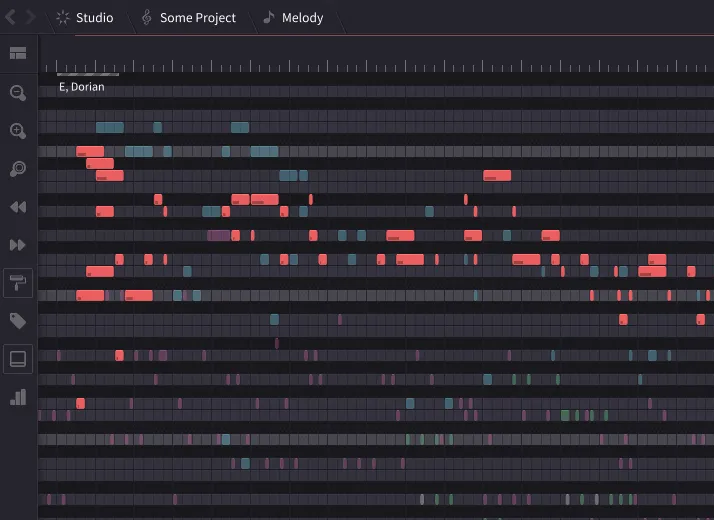
Task: Click the key signature marker bar on timeline
Action: click(x=87, y=75)
